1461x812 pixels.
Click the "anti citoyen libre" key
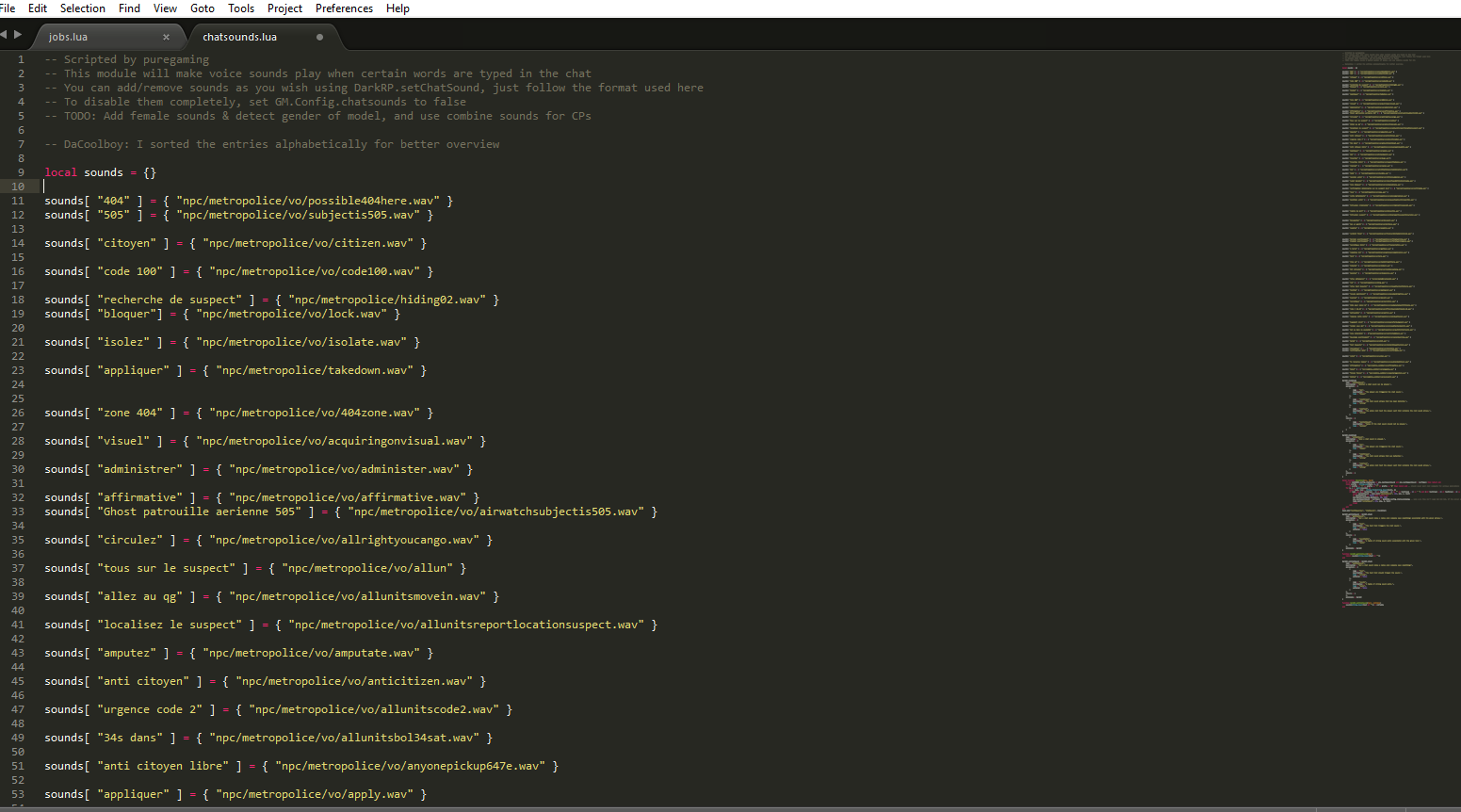point(163,766)
